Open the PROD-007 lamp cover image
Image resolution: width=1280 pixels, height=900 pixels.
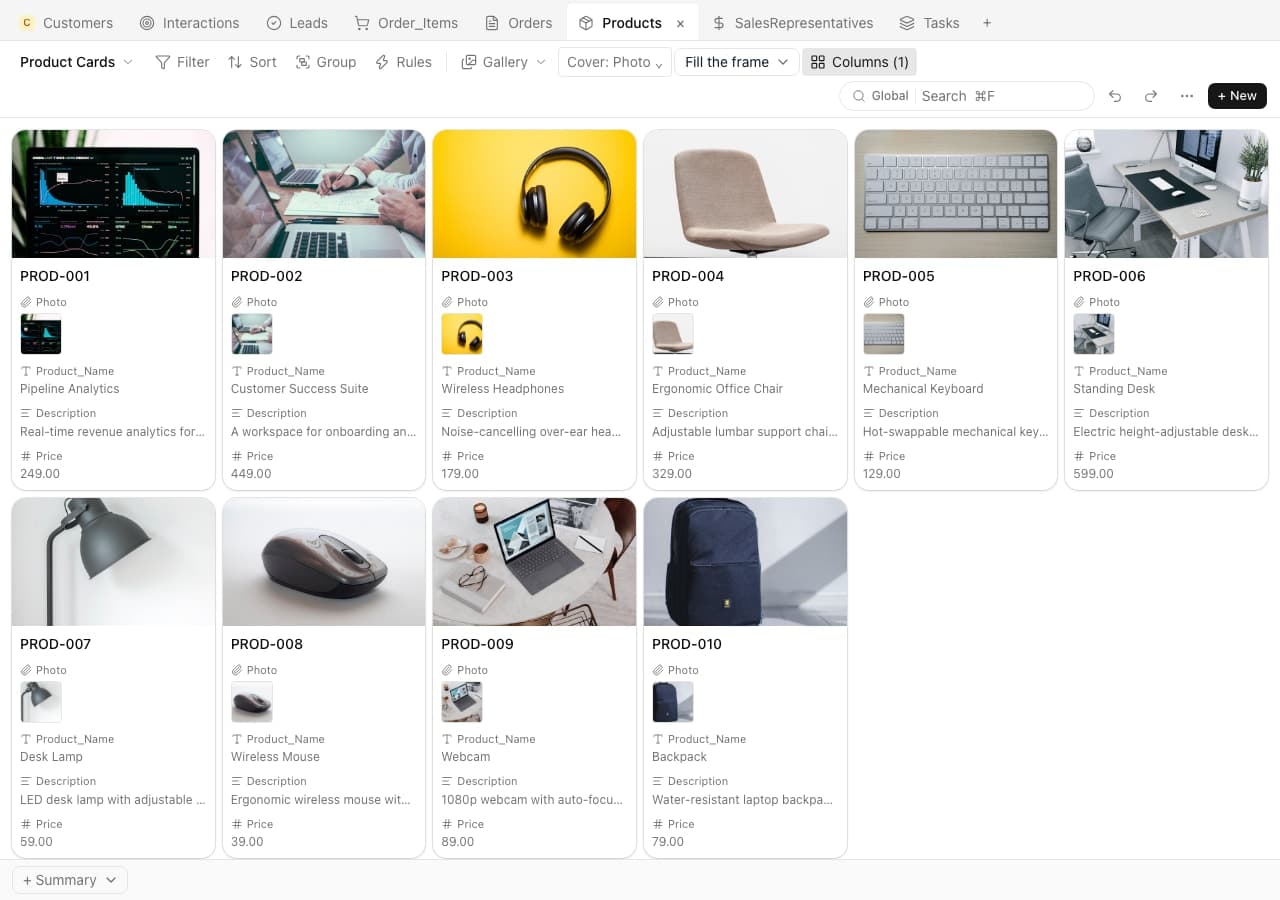(113, 562)
